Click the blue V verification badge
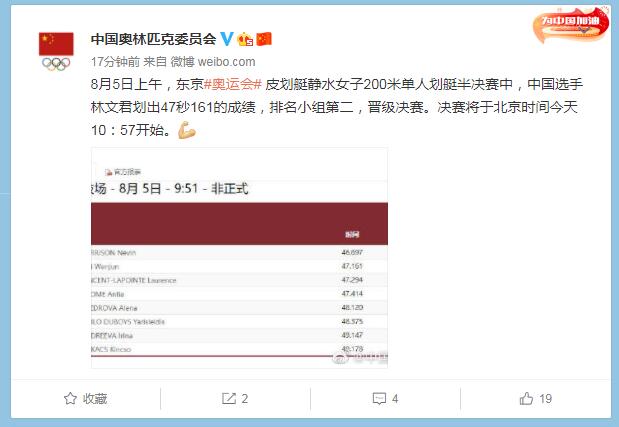The width and height of the screenshot is (619, 427). (227, 39)
